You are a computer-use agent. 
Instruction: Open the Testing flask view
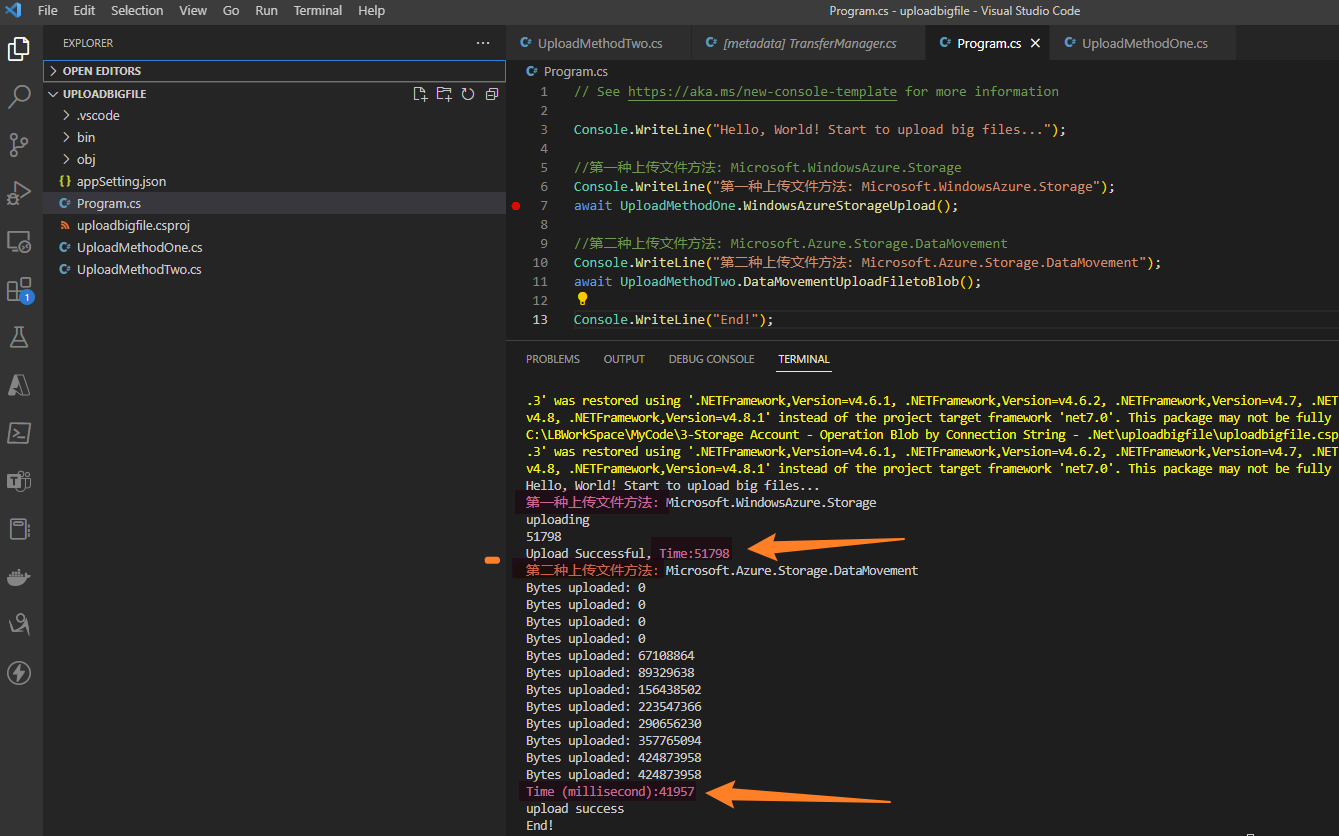coord(19,337)
